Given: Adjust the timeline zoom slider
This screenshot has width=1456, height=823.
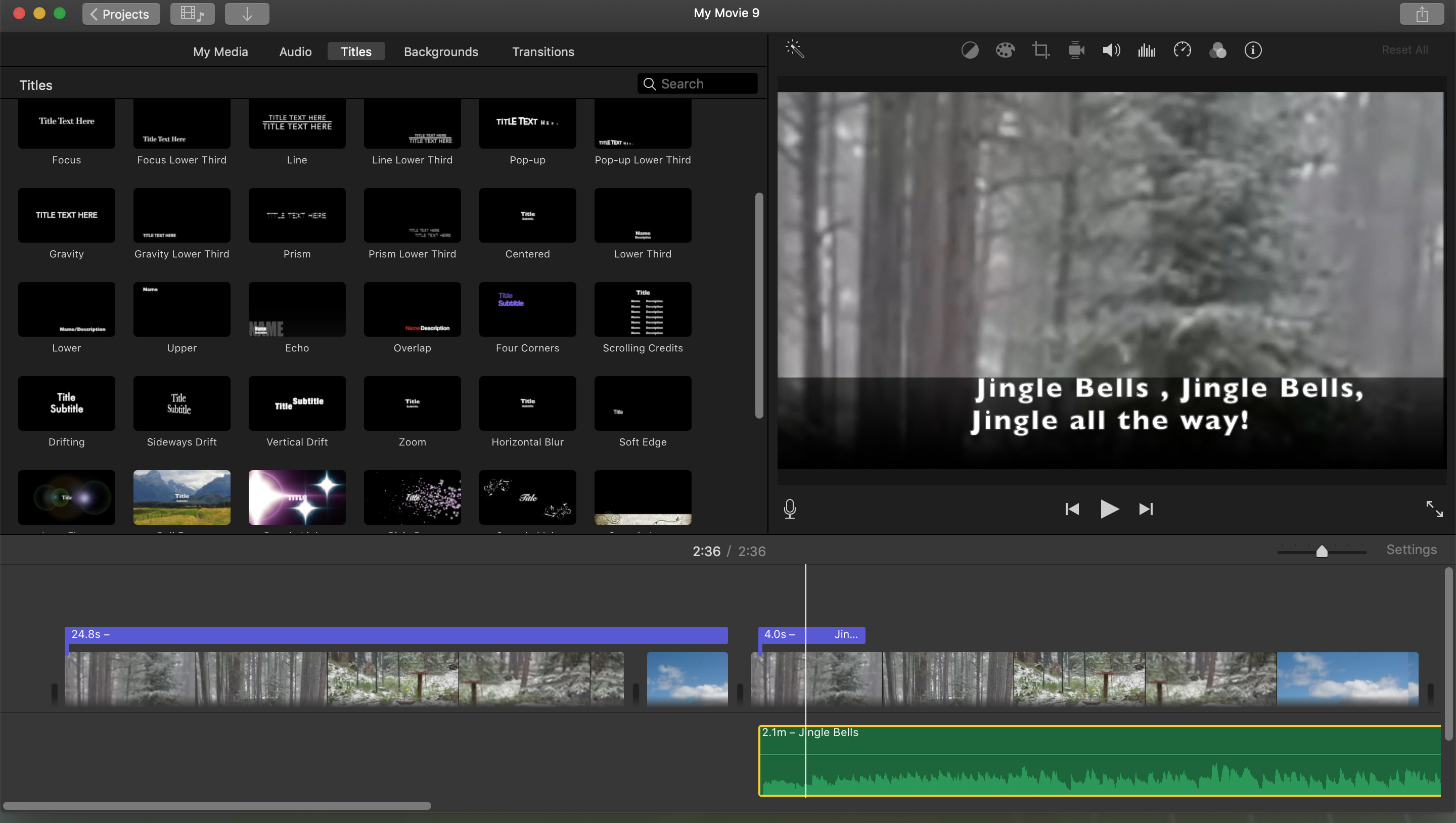Looking at the screenshot, I should coord(1322,551).
